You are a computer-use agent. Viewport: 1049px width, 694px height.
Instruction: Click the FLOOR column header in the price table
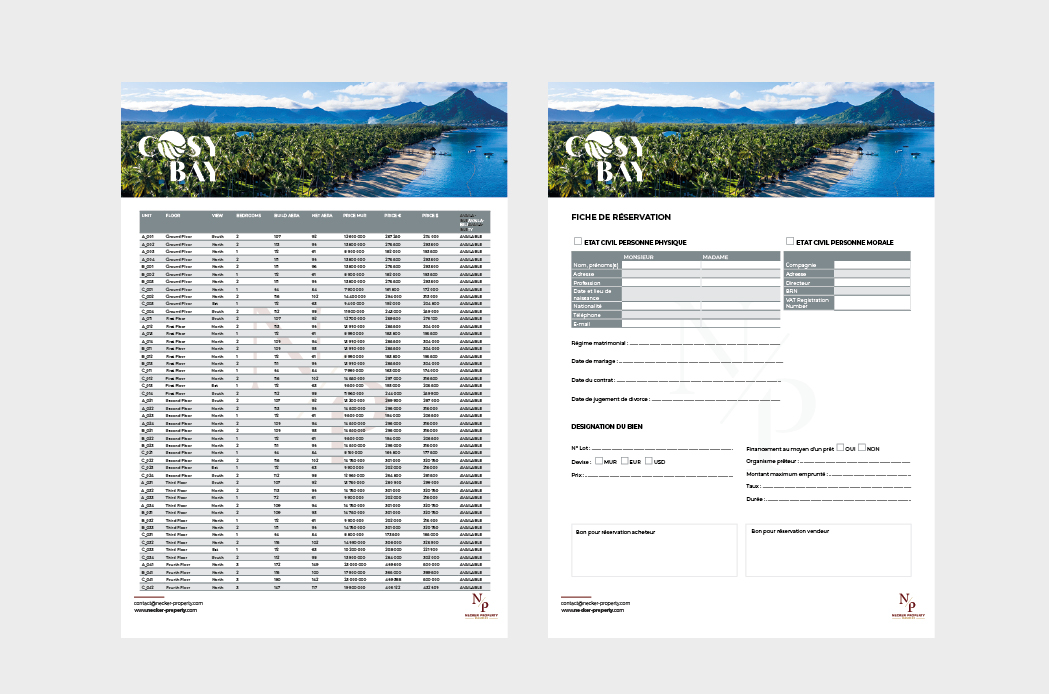tap(173, 215)
